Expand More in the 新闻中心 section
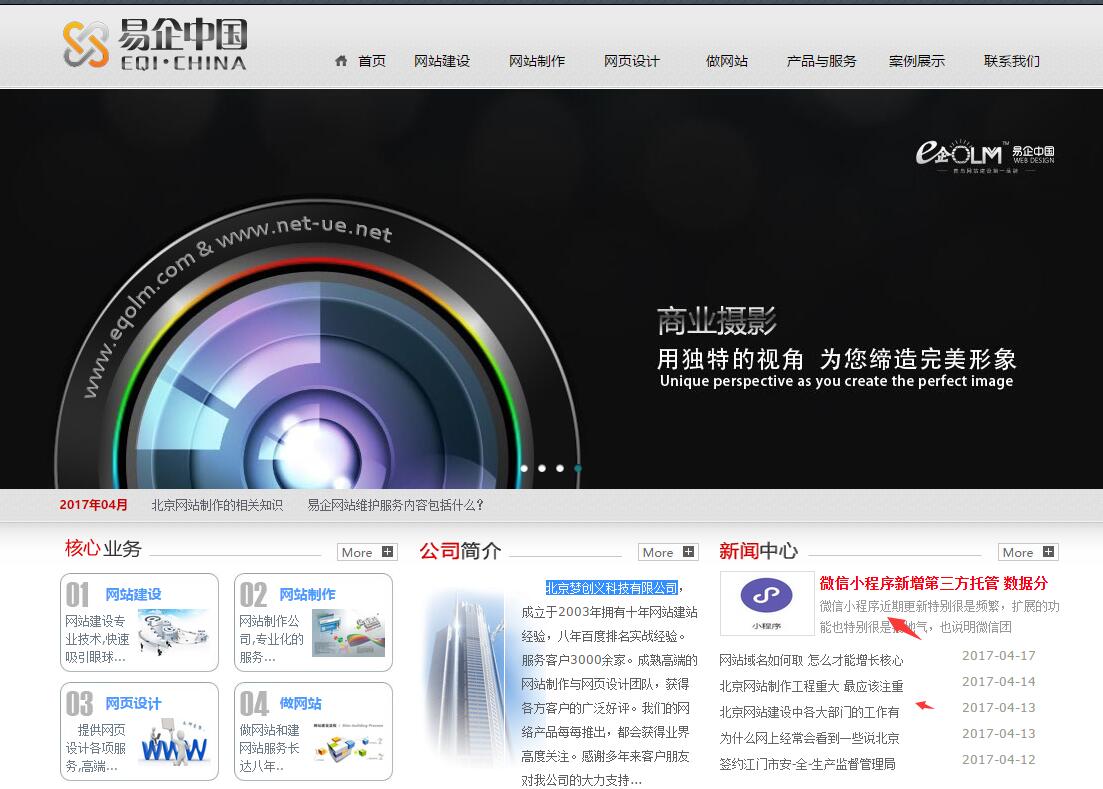The height and width of the screenshot is (789, 1103). pos(1028,552)
